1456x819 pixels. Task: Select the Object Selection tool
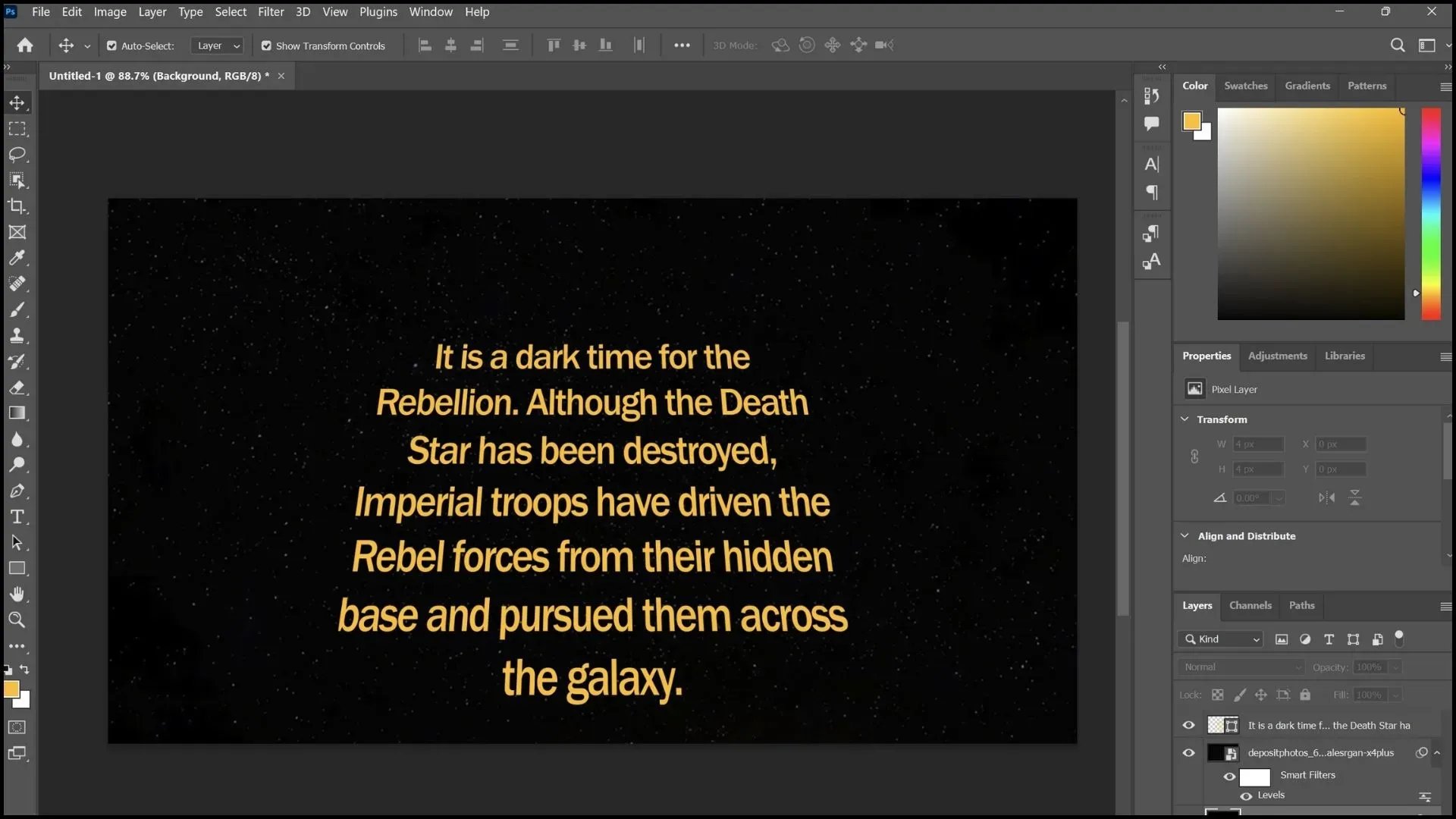click(x=17, y=180)
